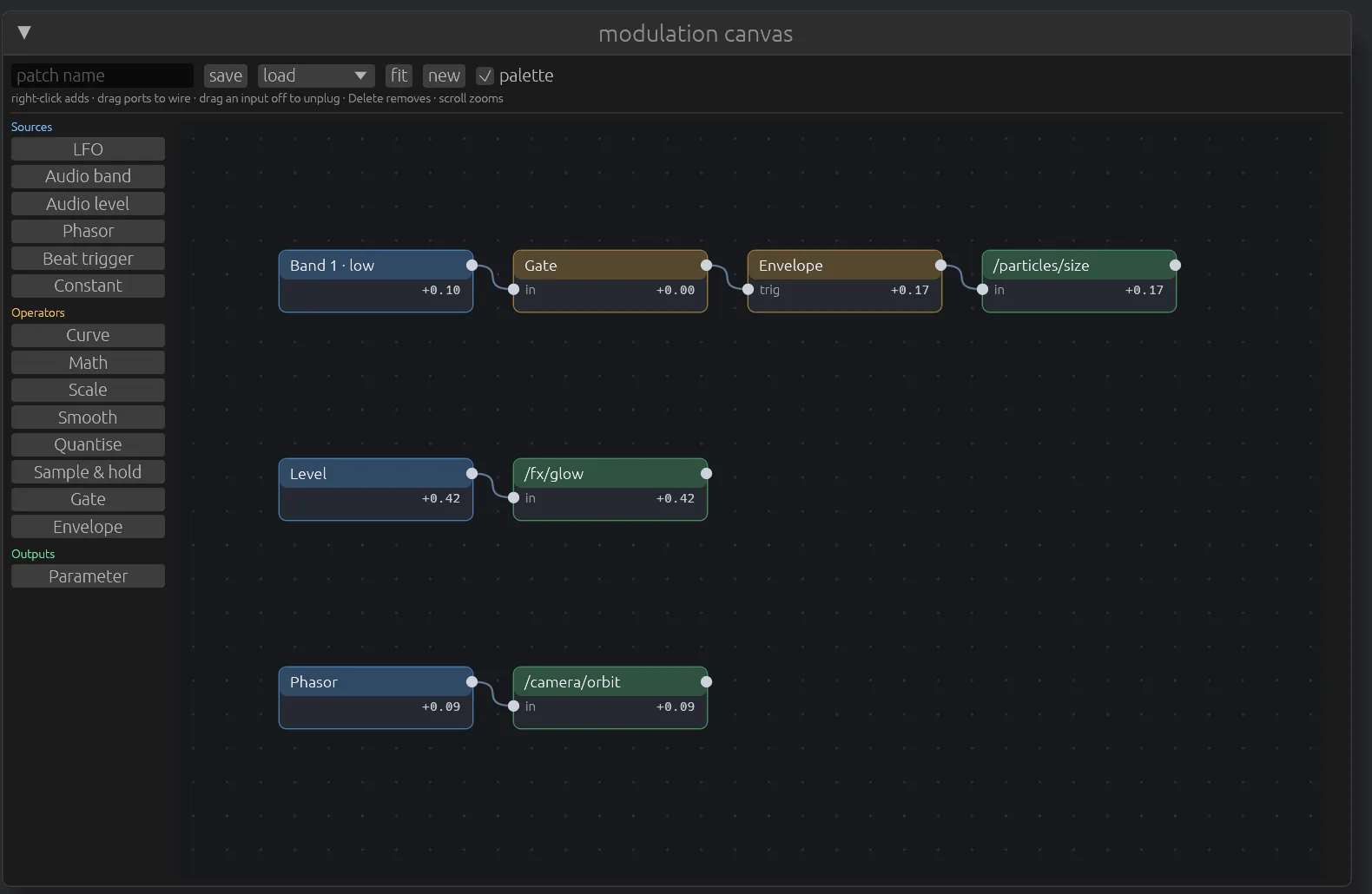Click the Envelope node trig port
Screen dimensions: 1372x894
749,289
